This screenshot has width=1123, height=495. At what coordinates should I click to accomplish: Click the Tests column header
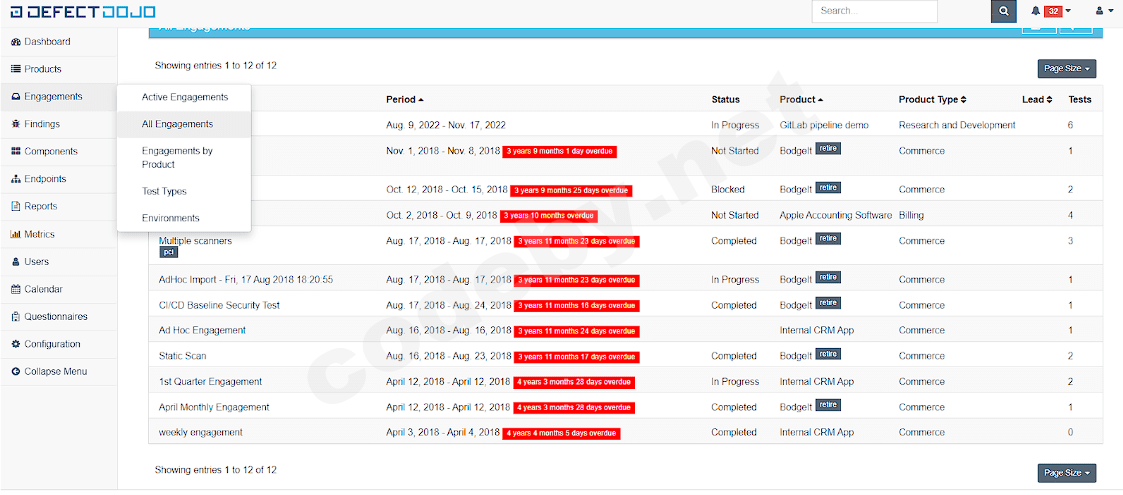pyautogui.click(x=1080, y=100)
